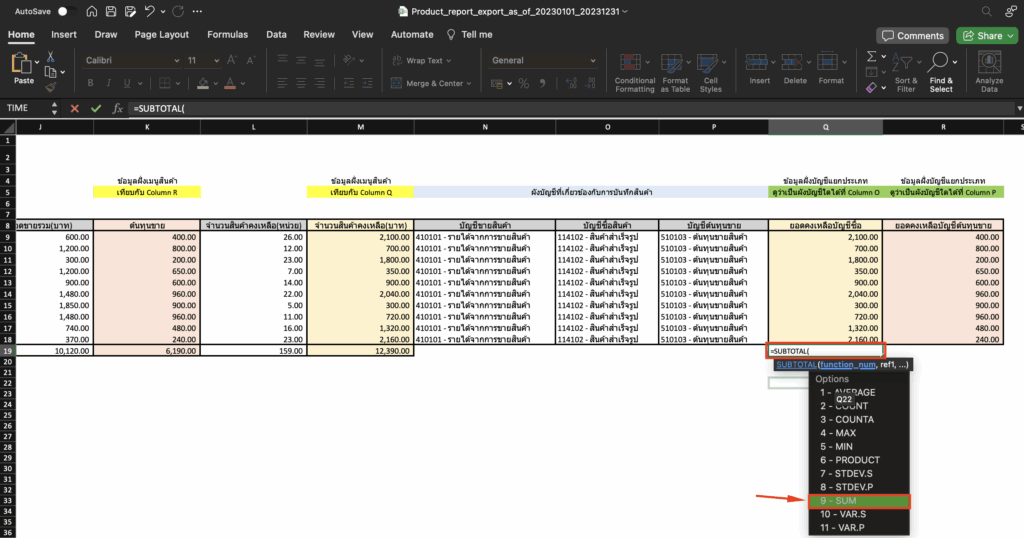1024x538 pixels.
Task: Toggle the AutoSave switch
Action: (x=66, y=12)
